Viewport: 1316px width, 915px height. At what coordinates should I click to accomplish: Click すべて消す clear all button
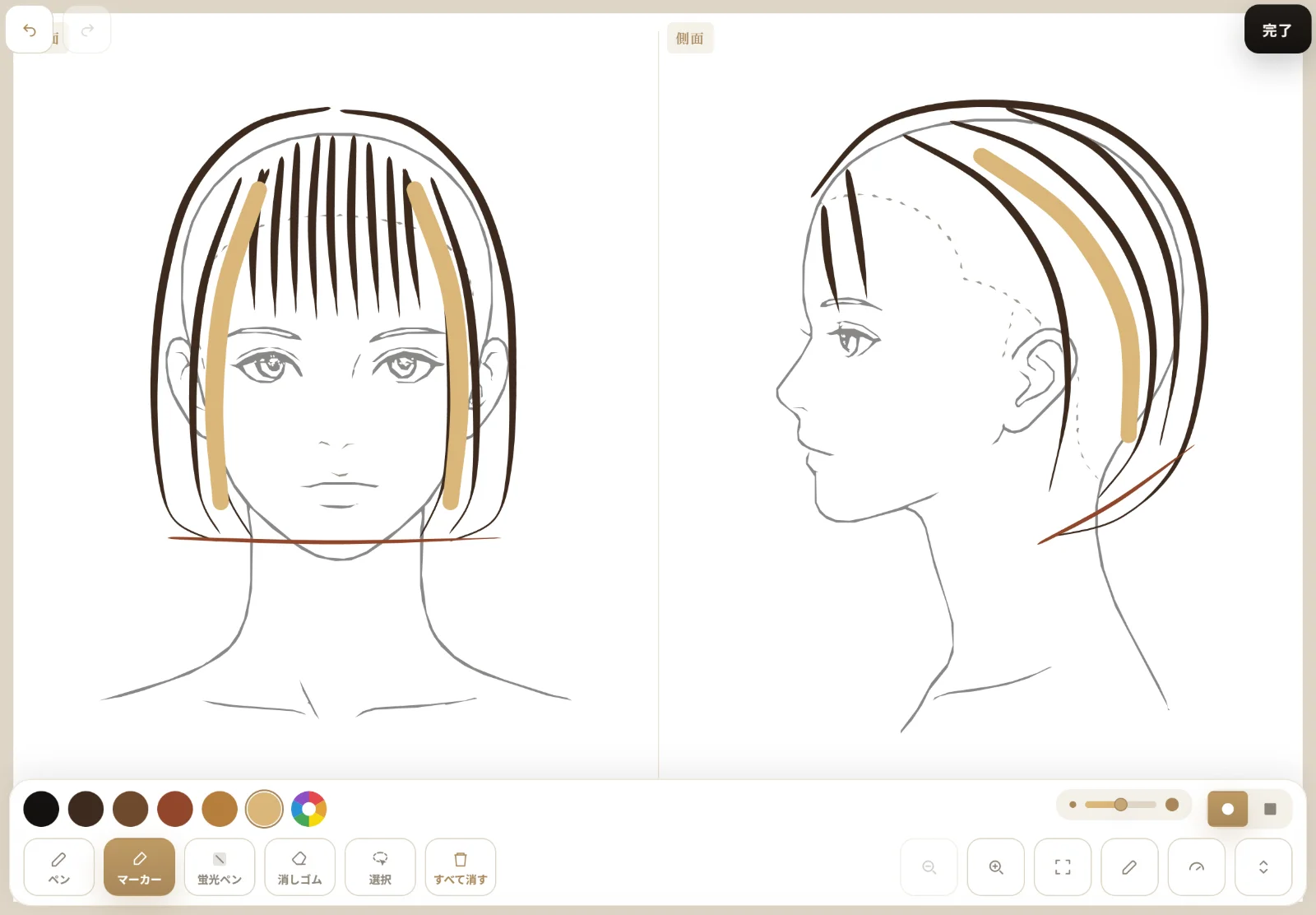[461, 867]
